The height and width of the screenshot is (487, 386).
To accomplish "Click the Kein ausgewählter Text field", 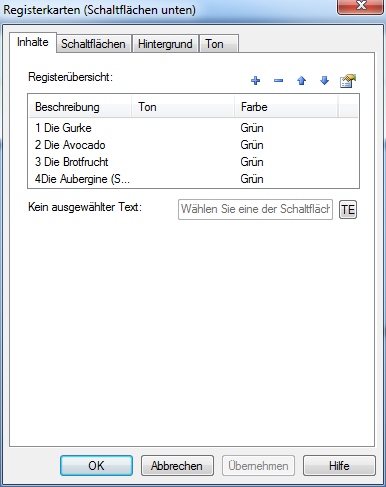I will pyautogui.click(x=255, y=209).
